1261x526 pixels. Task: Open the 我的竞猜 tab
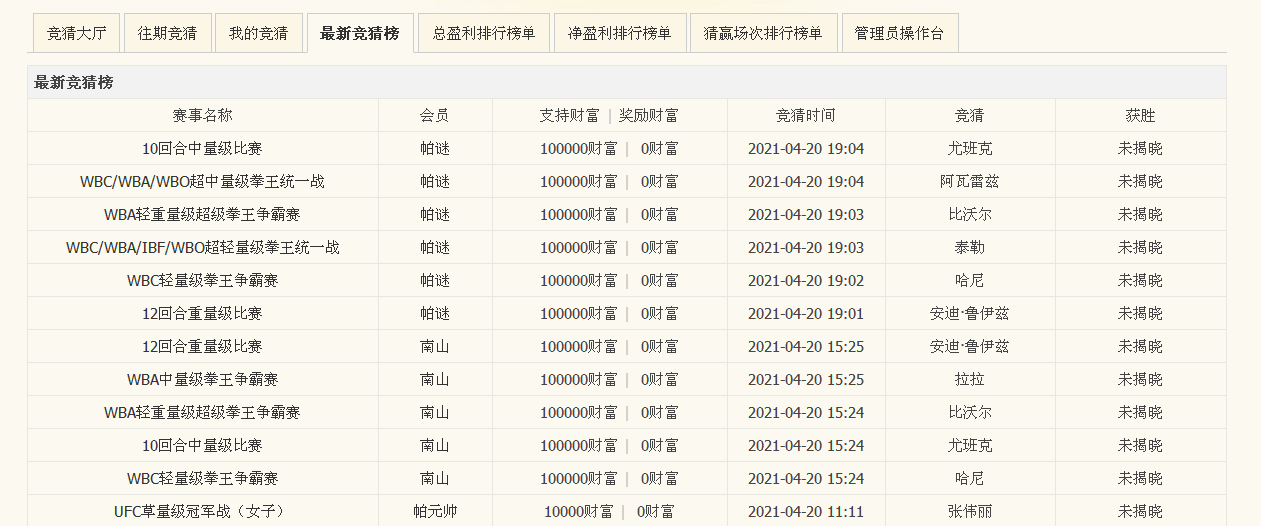coord(258,33)
